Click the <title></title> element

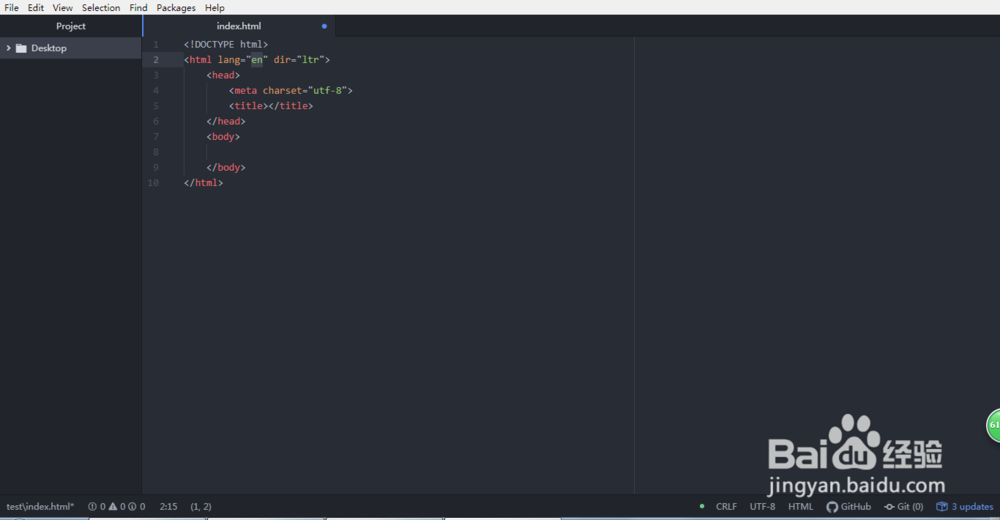(271, 106)
